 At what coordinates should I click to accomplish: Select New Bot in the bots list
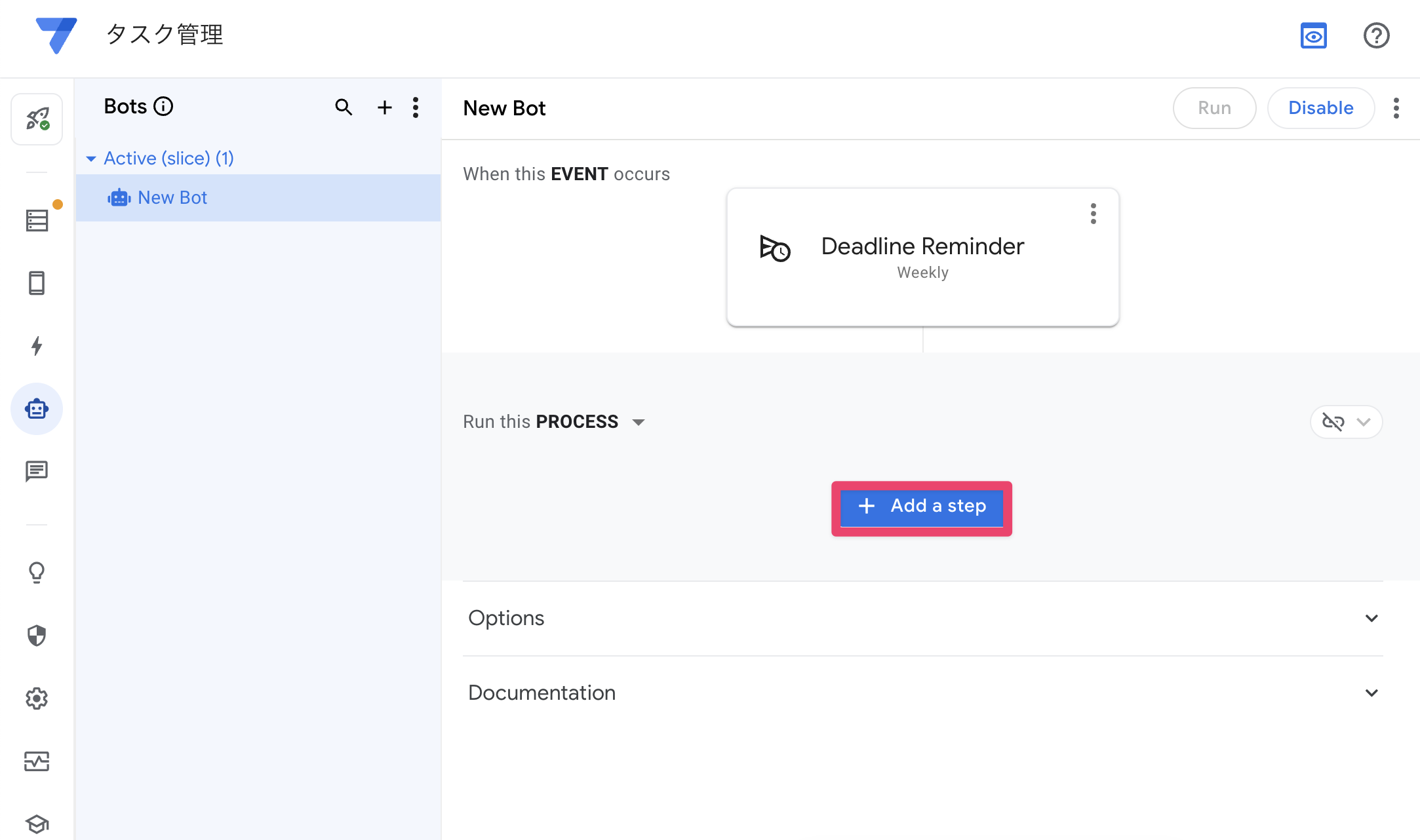[x=172, y=198]
